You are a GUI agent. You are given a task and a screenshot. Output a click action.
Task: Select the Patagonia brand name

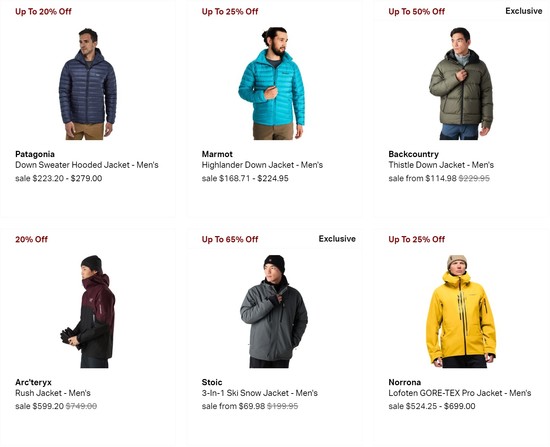(x=35, y=154)
